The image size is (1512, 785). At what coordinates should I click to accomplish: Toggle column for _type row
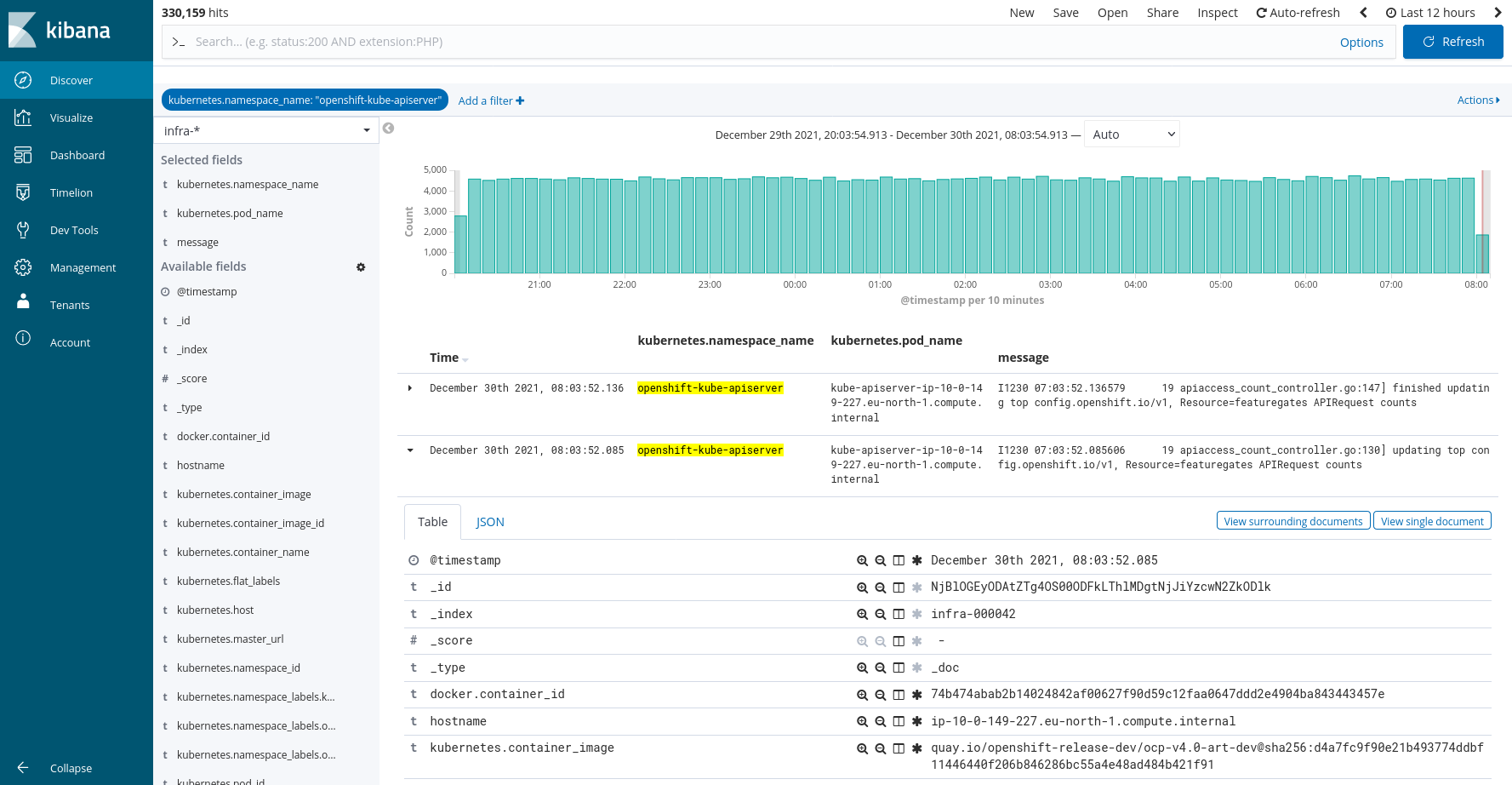[x=899, y=668]
